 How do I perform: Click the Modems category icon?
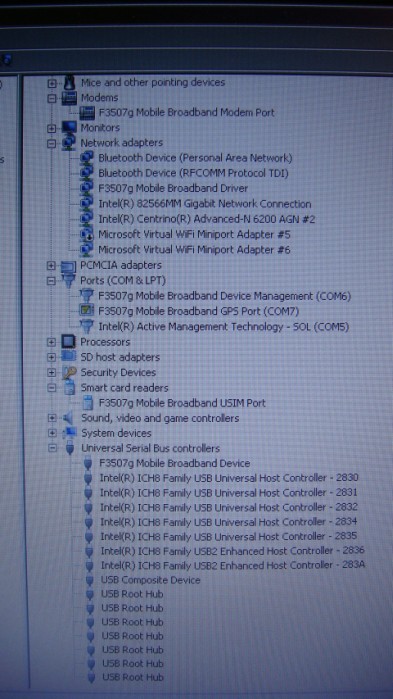coord(69,98)
